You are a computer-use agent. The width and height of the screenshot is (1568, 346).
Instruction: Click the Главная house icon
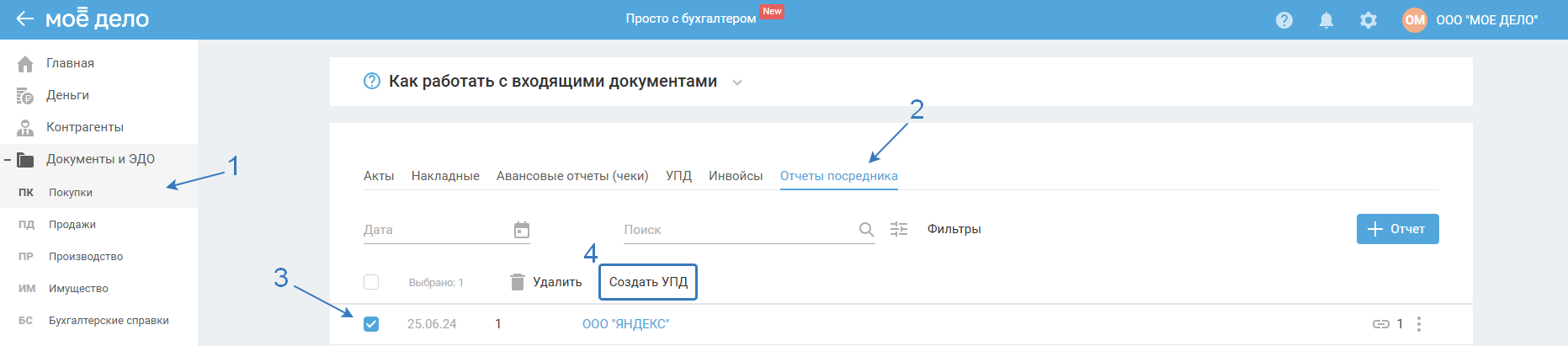pyautogui.click(x=25, y=64)
